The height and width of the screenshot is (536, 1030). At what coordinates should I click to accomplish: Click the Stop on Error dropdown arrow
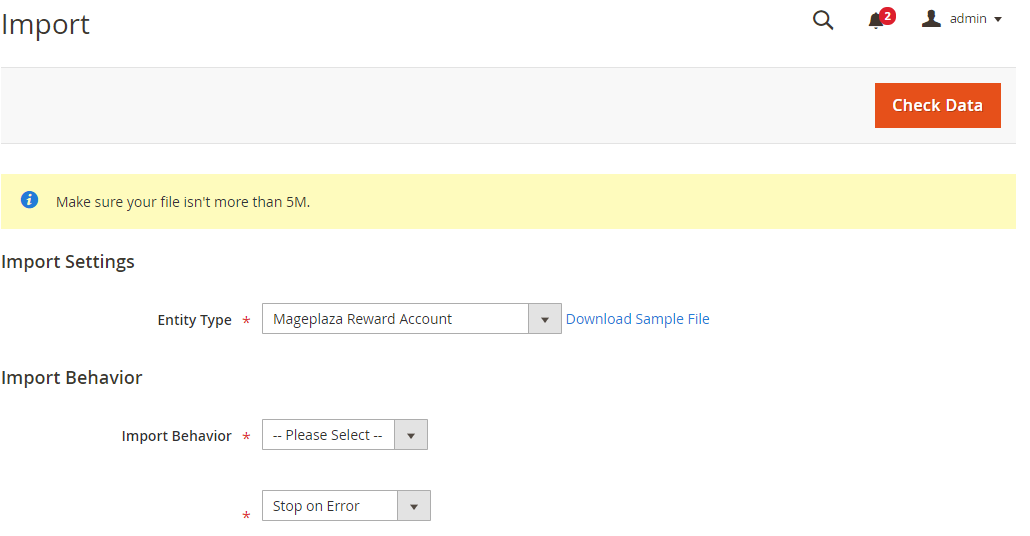pyautogui.click(x=414, y=507)
